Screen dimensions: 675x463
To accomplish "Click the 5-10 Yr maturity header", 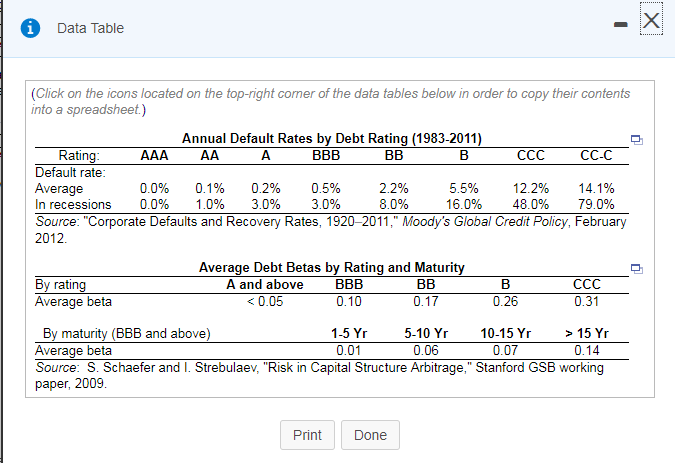I will [426, 333].
